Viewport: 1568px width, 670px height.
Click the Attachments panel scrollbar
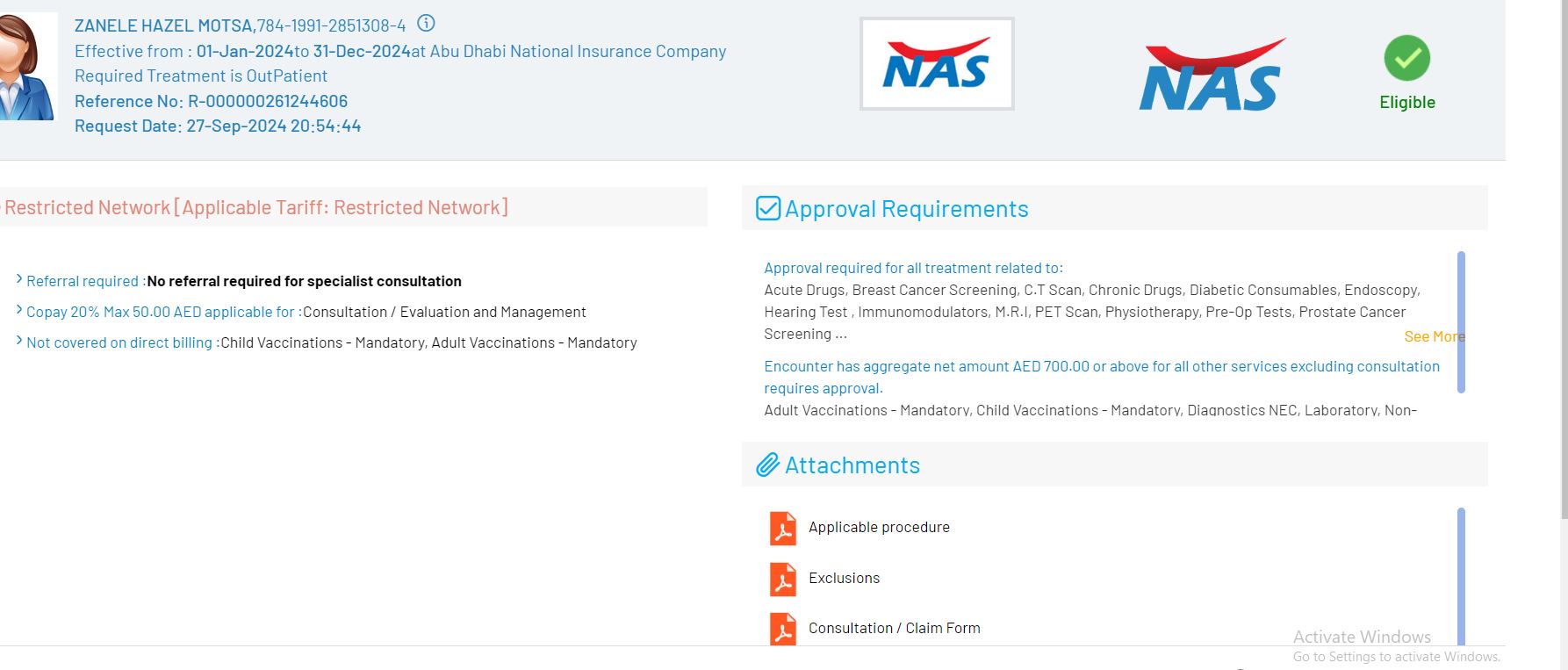click(x=1461, y=576)
